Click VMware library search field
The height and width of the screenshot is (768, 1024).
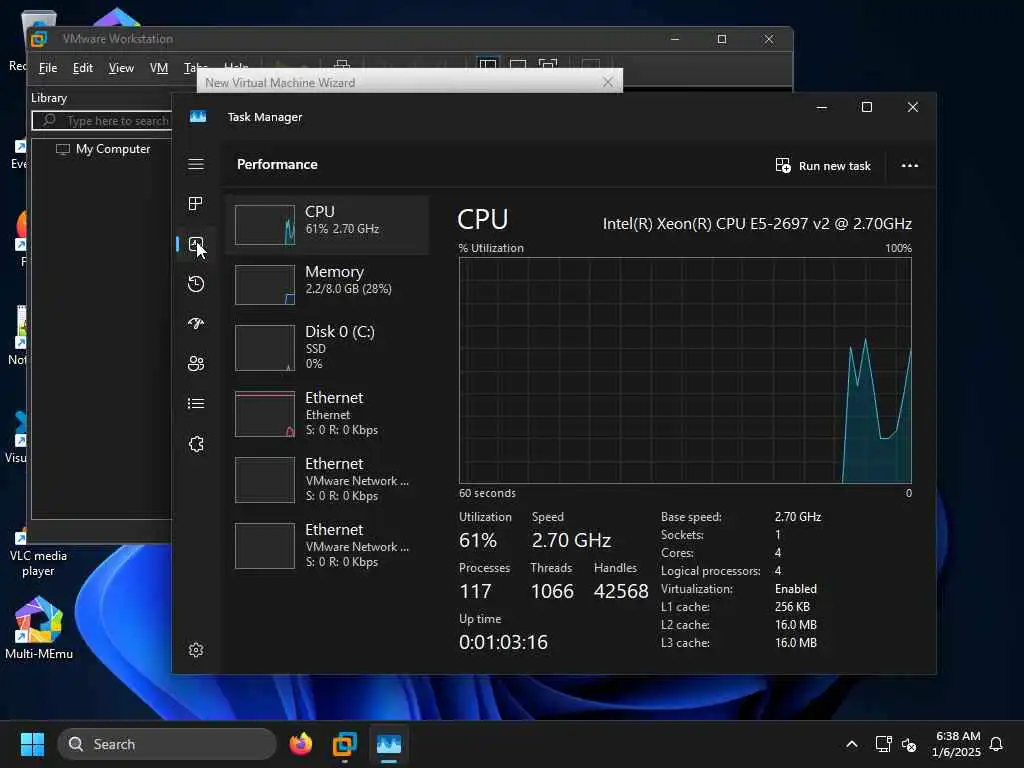click(102, 121)
